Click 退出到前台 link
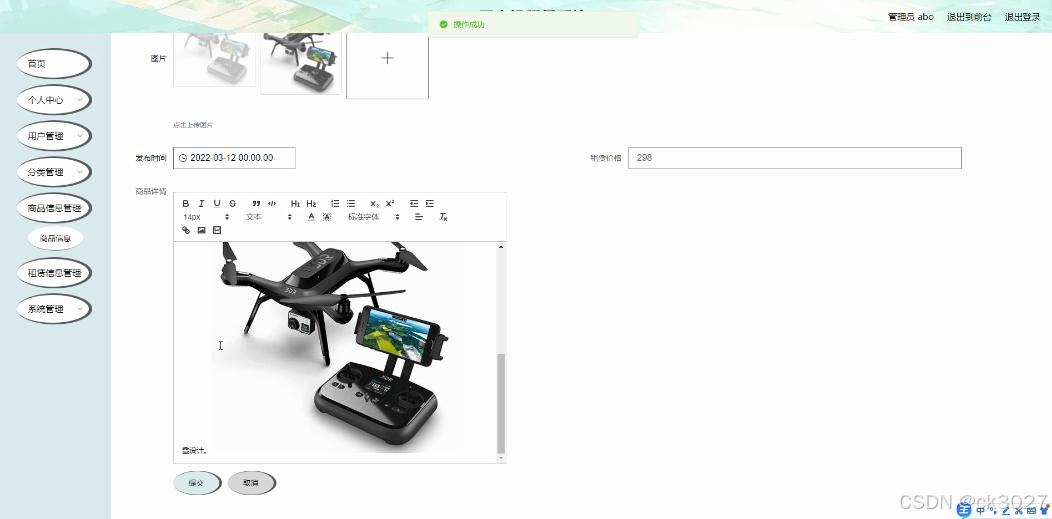The image size is (1052, 519). (x=969, y=17)
